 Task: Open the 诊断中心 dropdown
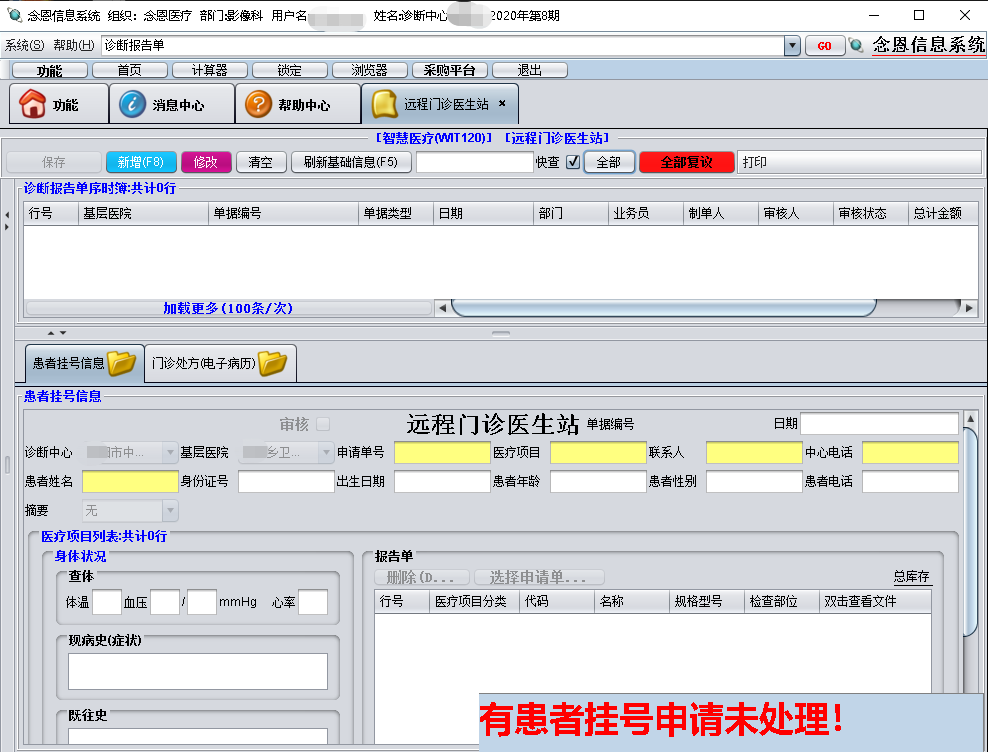click(169, 453)
